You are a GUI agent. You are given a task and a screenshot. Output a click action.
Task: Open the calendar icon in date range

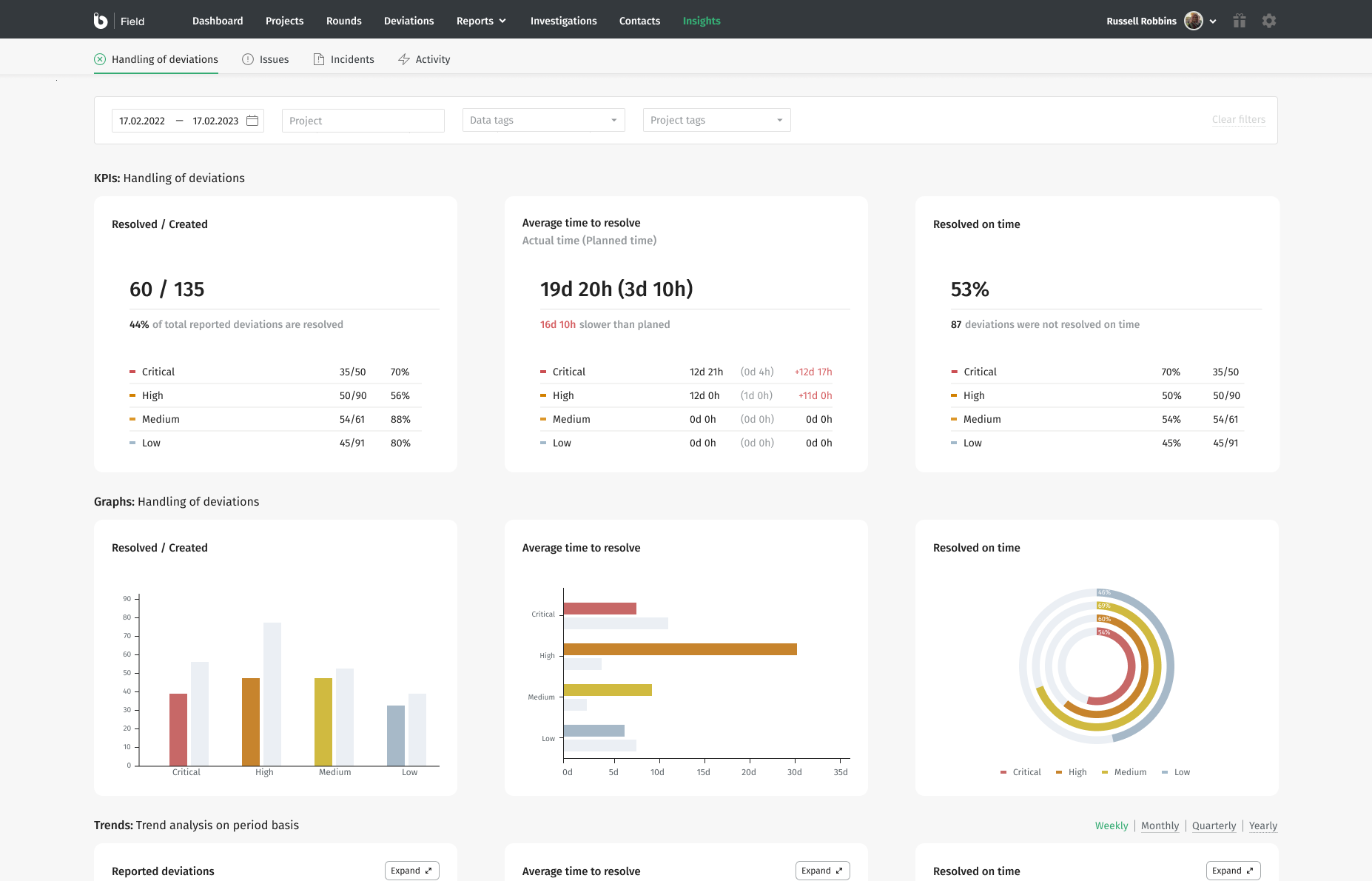(x=252, y=120)
